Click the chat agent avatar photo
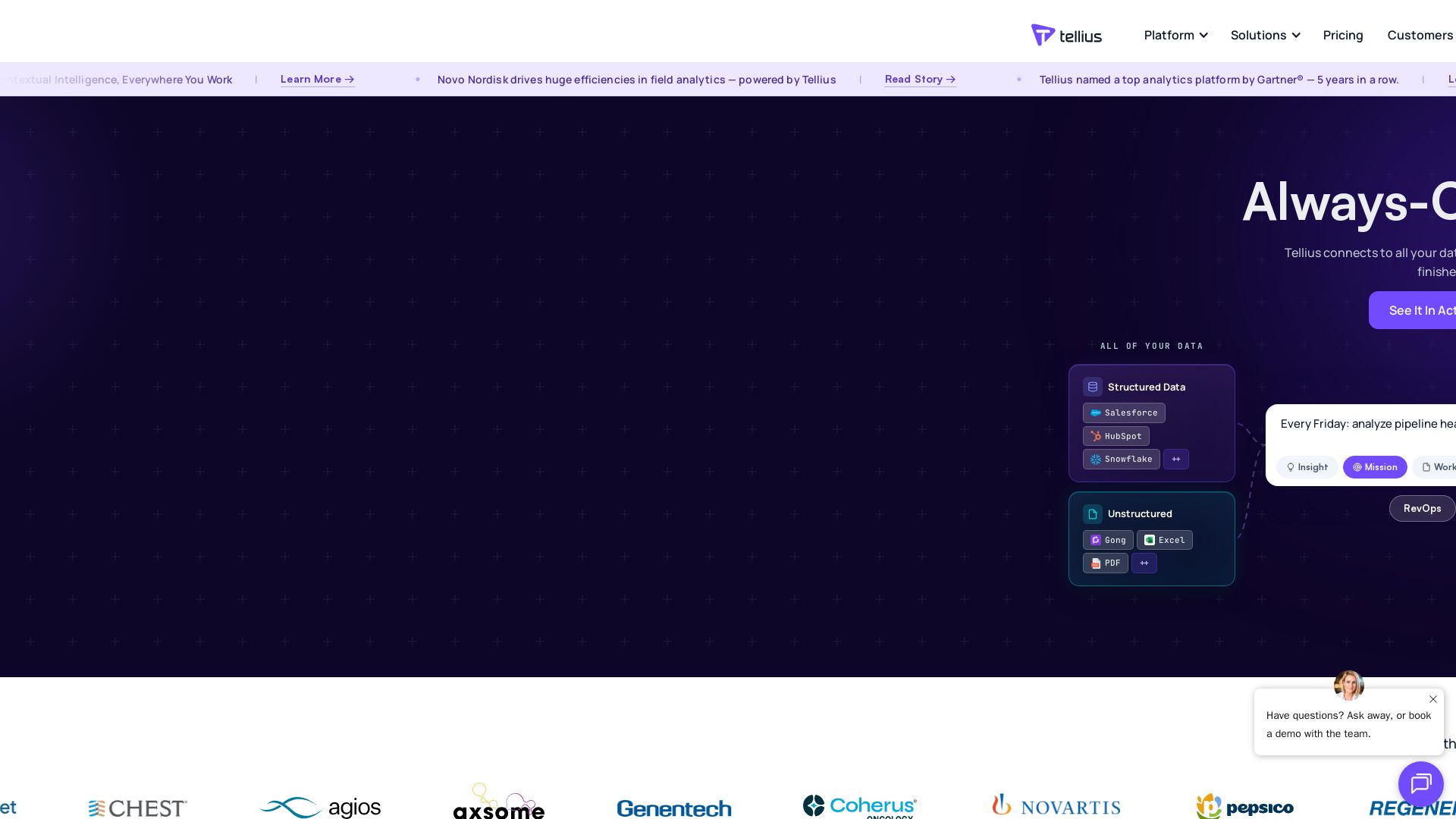Screen dimensions: 1456x819 pos(1349,686)
